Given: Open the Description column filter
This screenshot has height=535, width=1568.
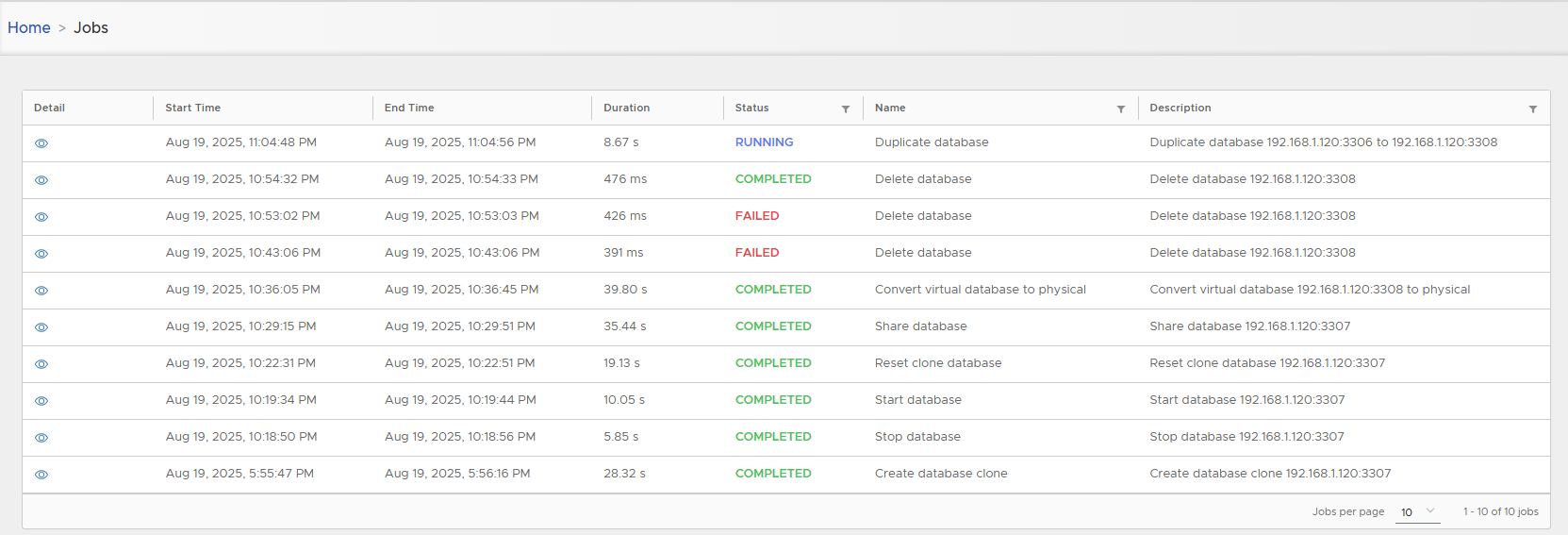Looking at the screenshot, I should click(1533, 109).
